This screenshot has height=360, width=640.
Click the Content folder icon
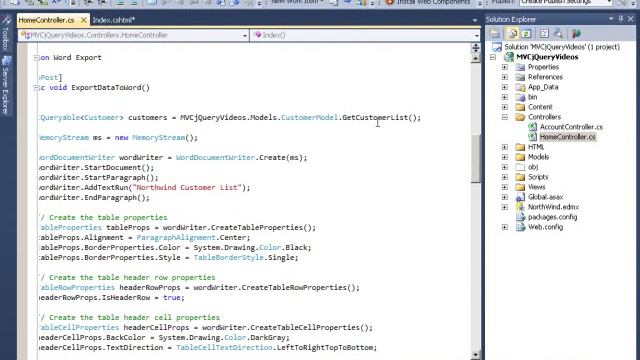coord(520,107)
